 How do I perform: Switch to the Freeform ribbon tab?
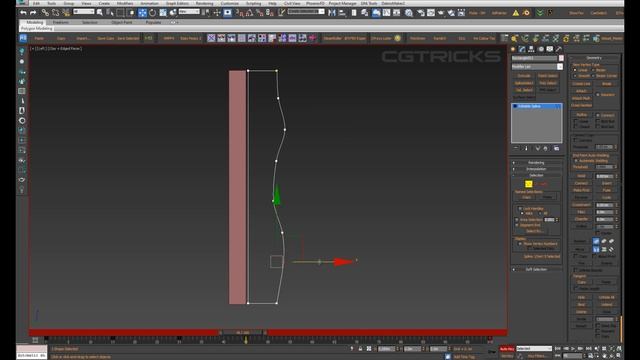[61, 22]
